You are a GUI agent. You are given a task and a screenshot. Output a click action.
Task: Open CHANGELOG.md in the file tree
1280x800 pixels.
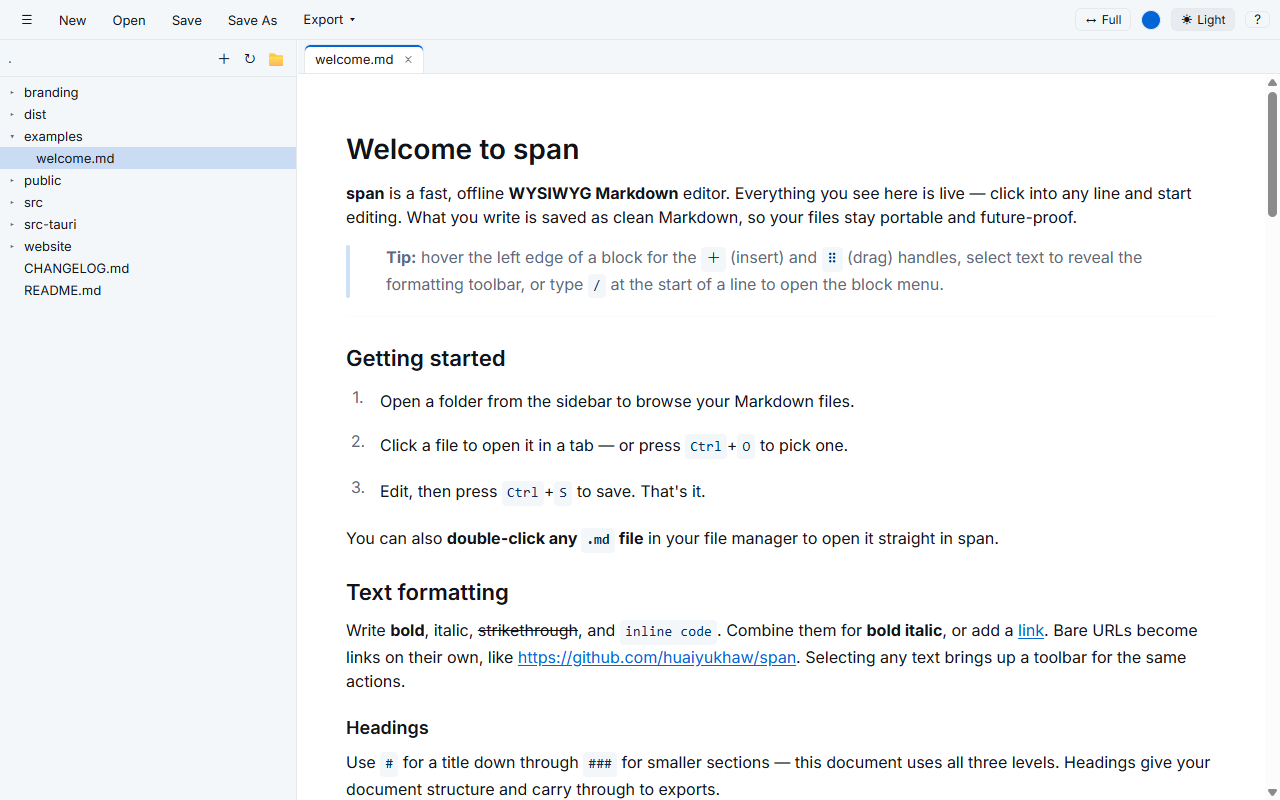click(x=148, y=268)
